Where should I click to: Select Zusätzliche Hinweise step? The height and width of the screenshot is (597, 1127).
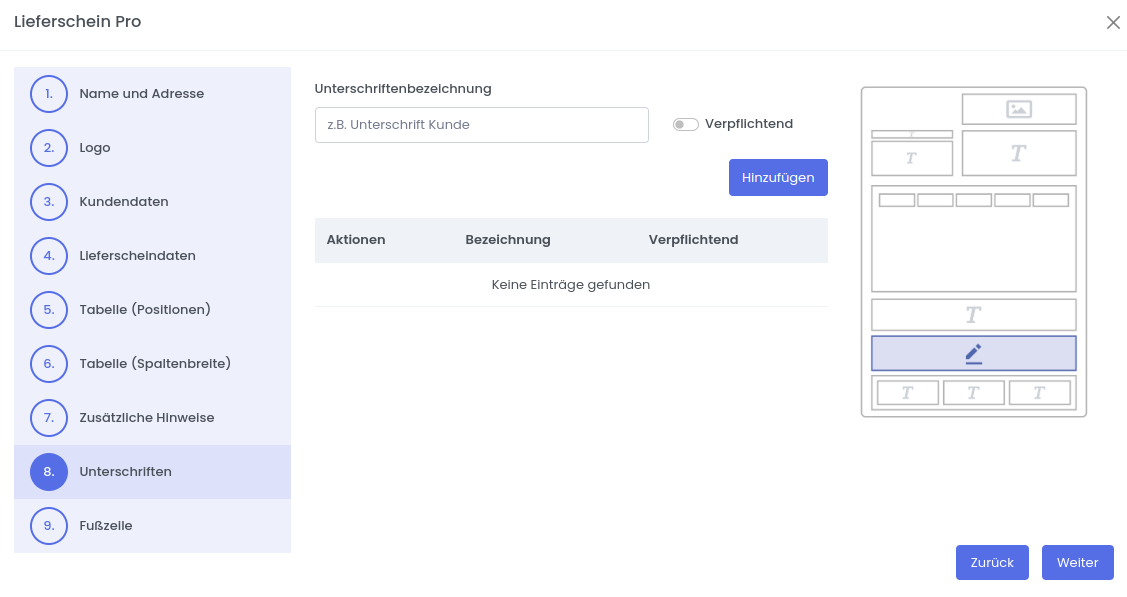[147, 418]
